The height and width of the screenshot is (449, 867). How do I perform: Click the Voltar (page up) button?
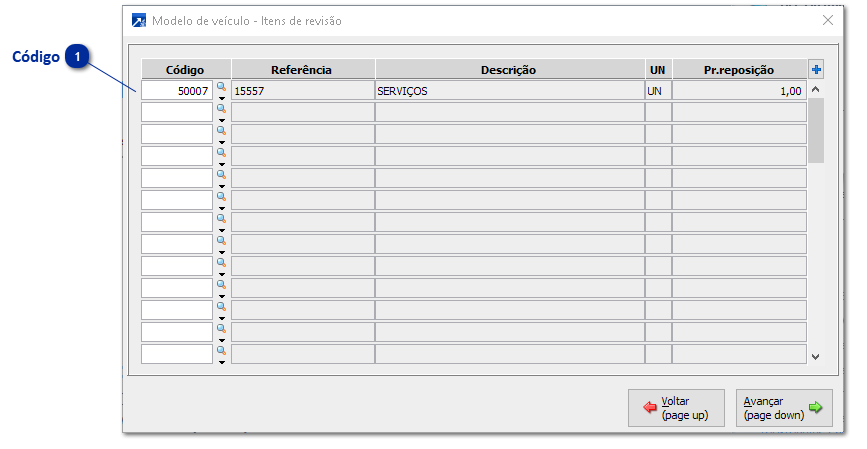tap(676, 408)
